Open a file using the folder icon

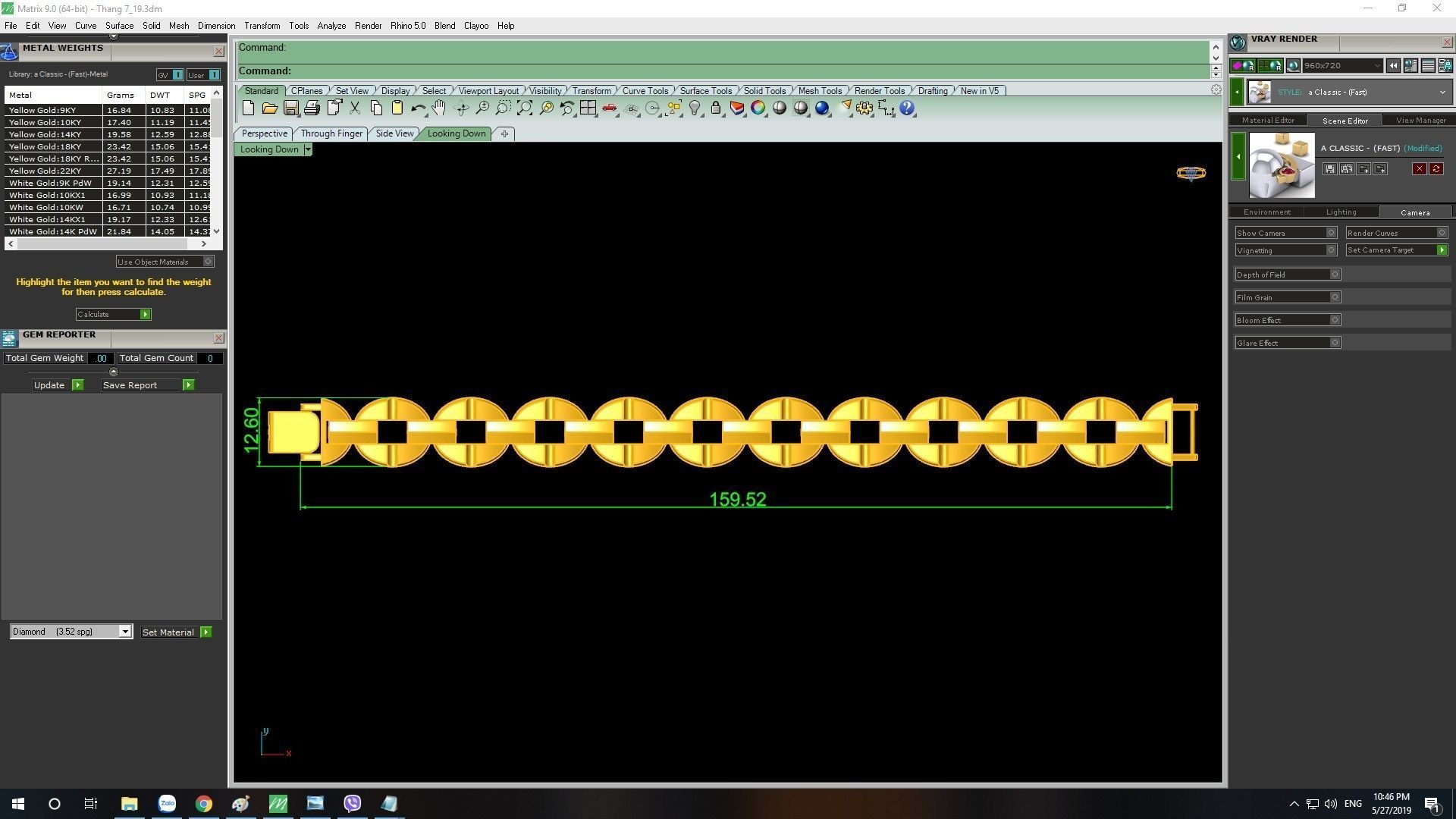click(x=269, y=108)
